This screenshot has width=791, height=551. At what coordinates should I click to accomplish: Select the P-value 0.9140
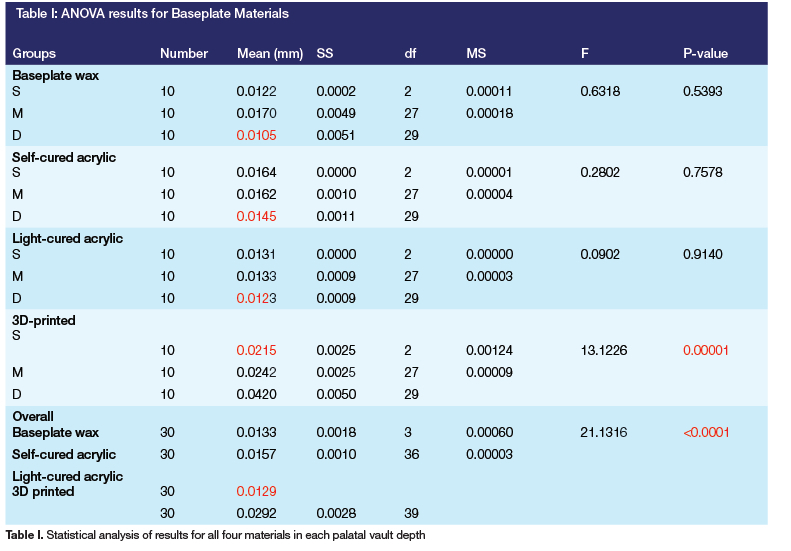(702, 254)
